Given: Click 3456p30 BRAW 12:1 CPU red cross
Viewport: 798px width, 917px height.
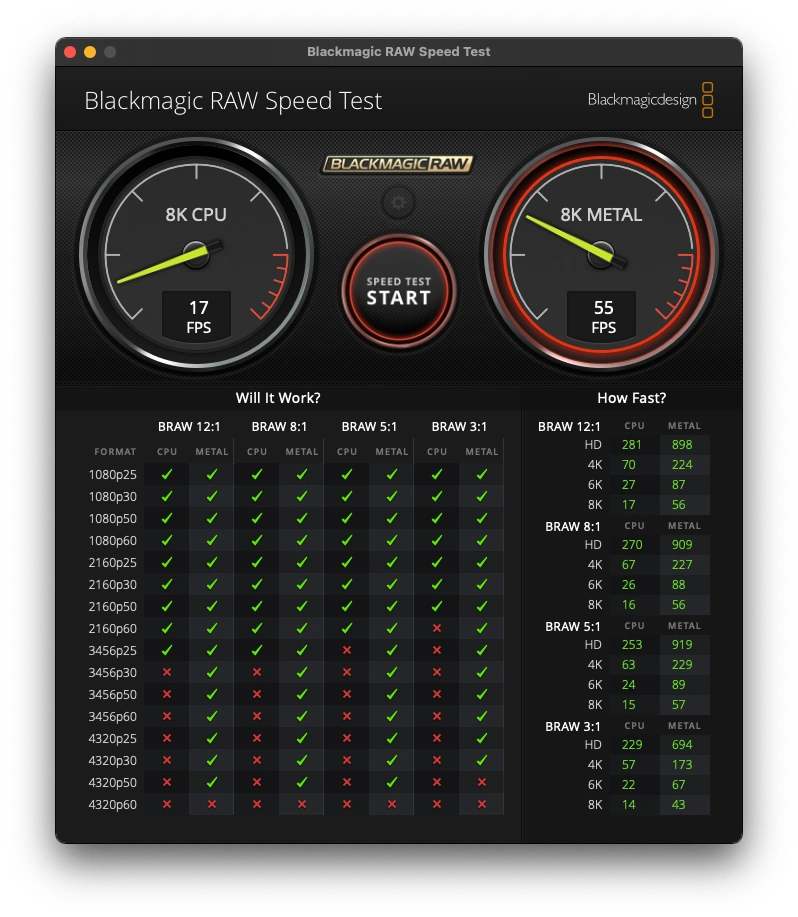Looking at the screenshot, I should click(167, 672).
